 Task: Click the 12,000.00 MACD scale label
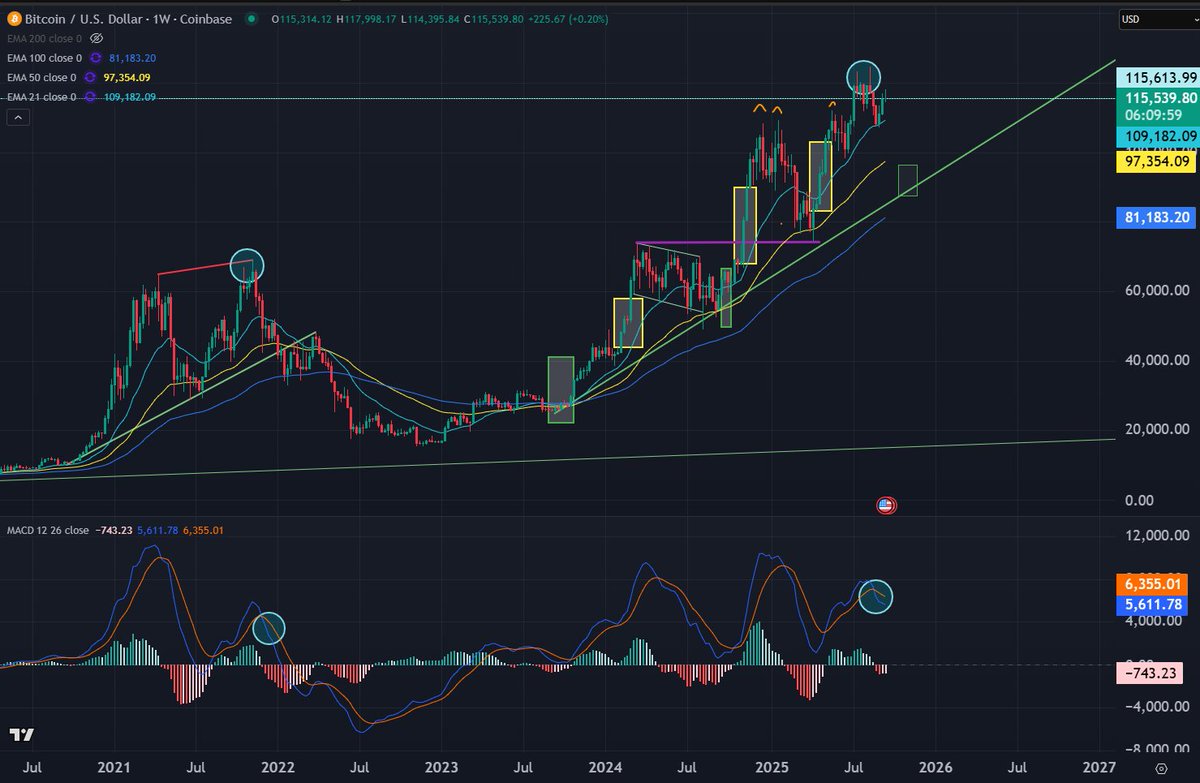(1159, 536)
